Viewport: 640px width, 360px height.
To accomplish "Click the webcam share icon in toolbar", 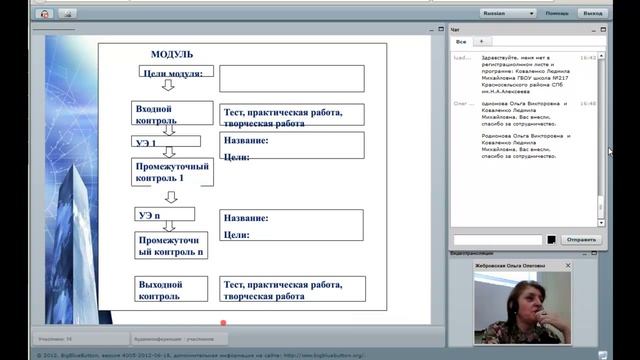I will pos(68,14).
